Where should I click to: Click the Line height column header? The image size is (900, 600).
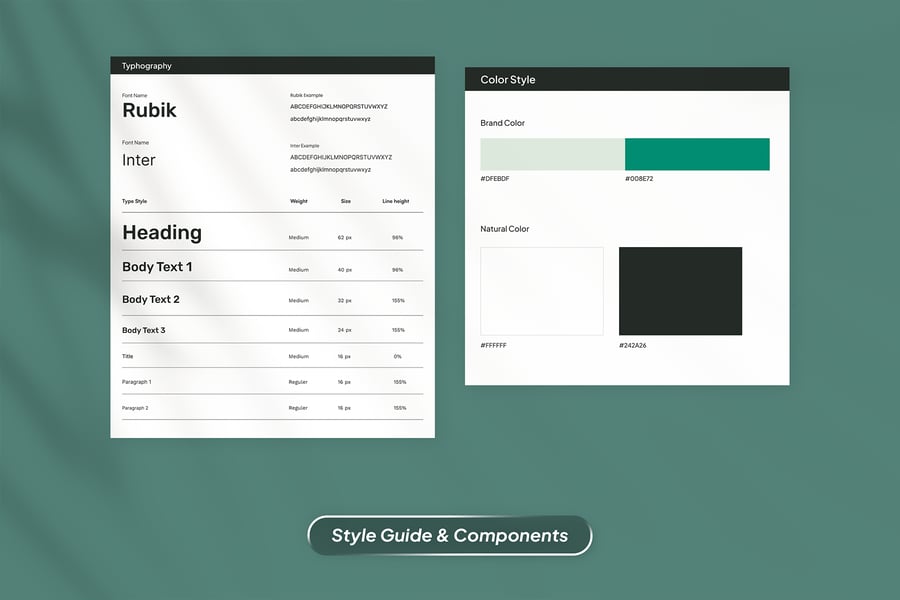tap(396, 201)
